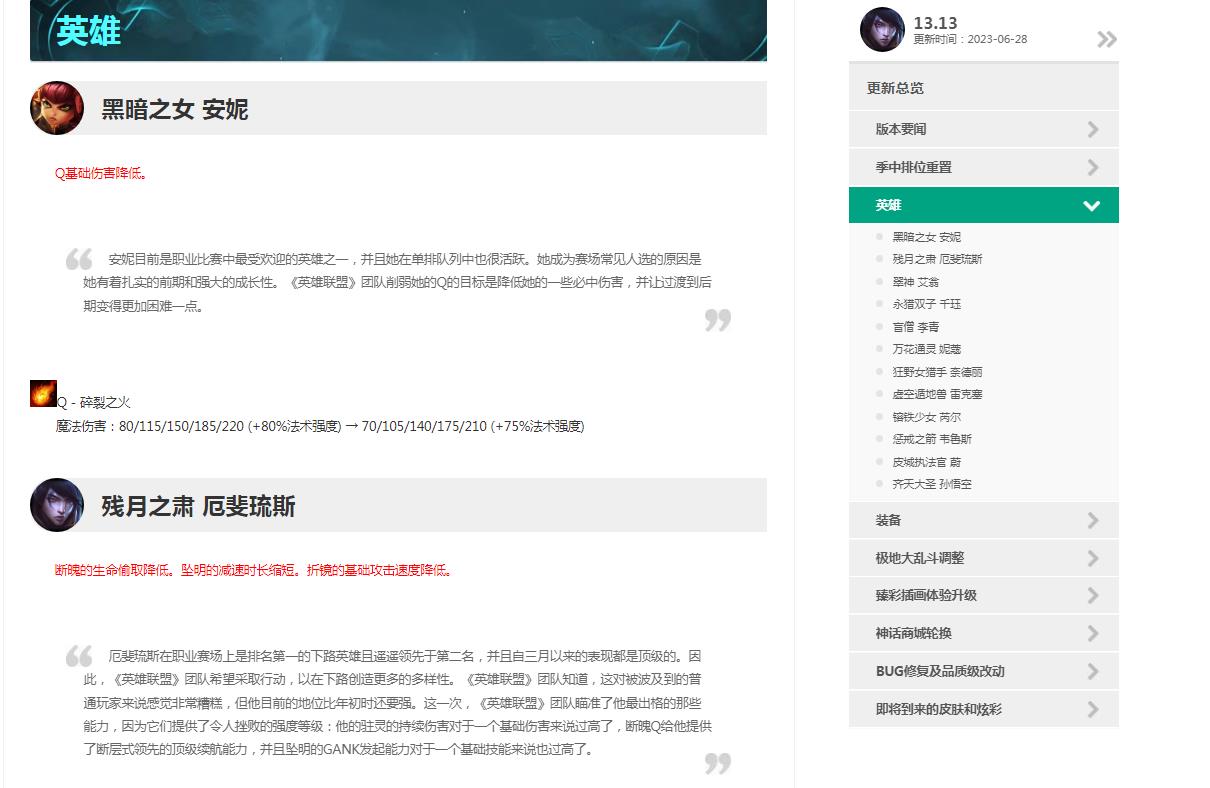This screenshot has width=1210, height=788.
Task: Expand the 版本要闻 section
Action: coord(984,129)
